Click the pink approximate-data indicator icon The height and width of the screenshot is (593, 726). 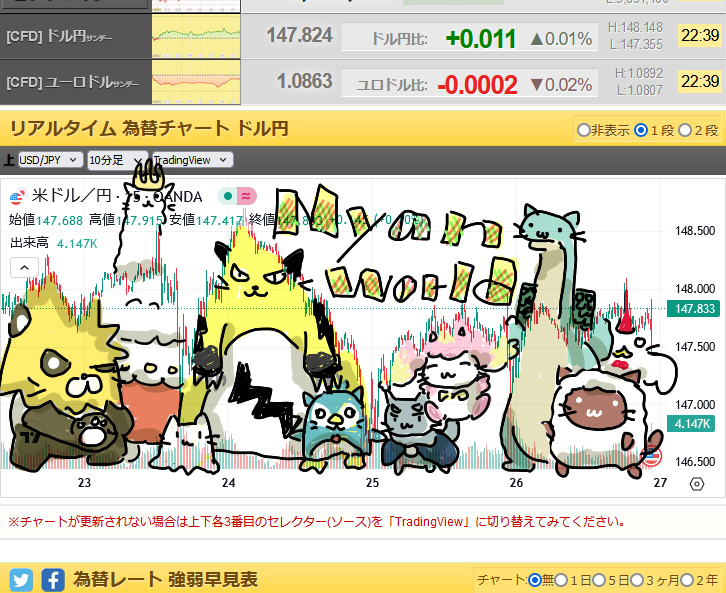pos(246,196)
